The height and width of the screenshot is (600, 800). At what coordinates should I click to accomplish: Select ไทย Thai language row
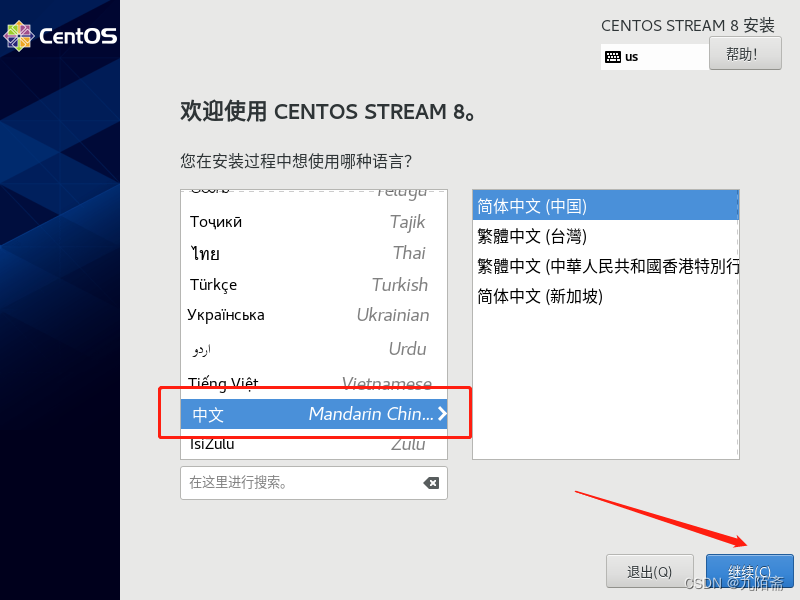[314, 253]
